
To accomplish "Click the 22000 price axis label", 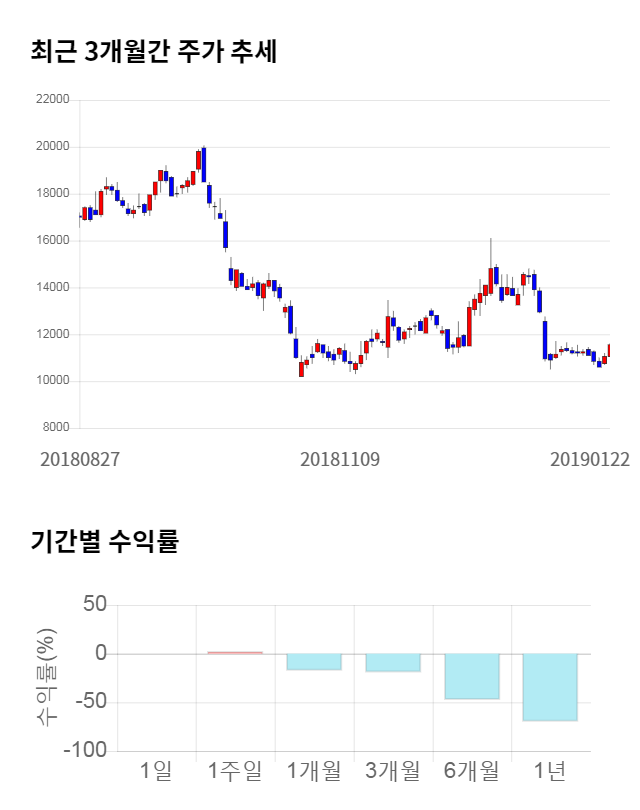I will pos(51,100).
